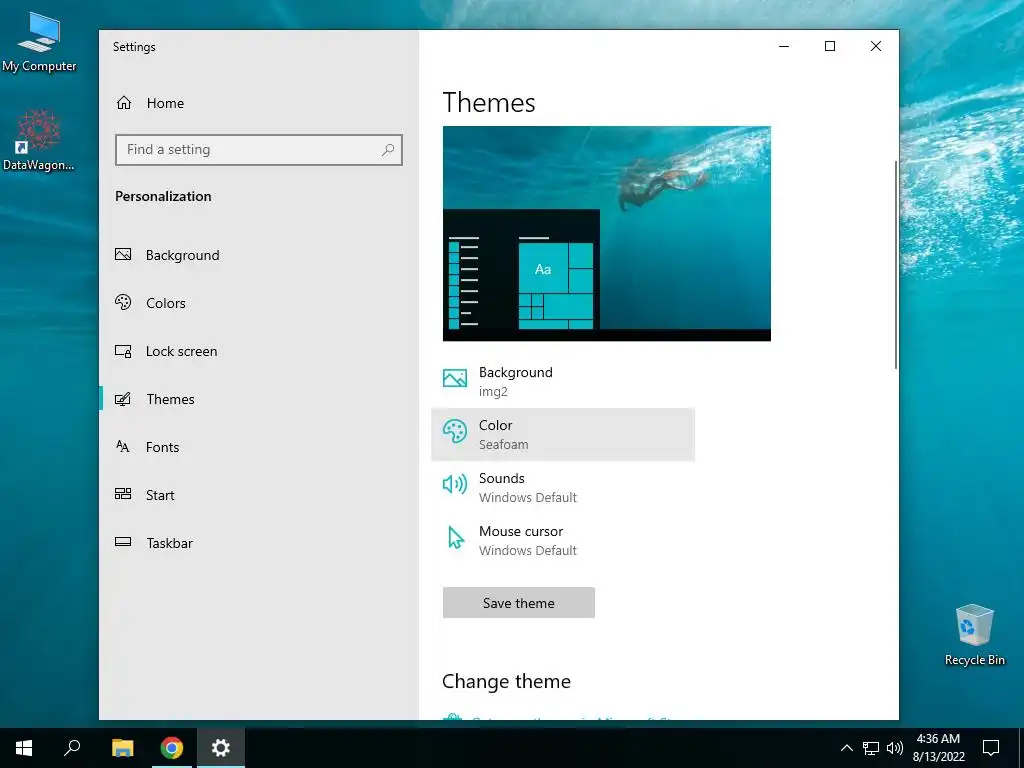Viewport: 1024px width, 768px height.
Task: Click the Save theme button
Action: coord(519,603)
